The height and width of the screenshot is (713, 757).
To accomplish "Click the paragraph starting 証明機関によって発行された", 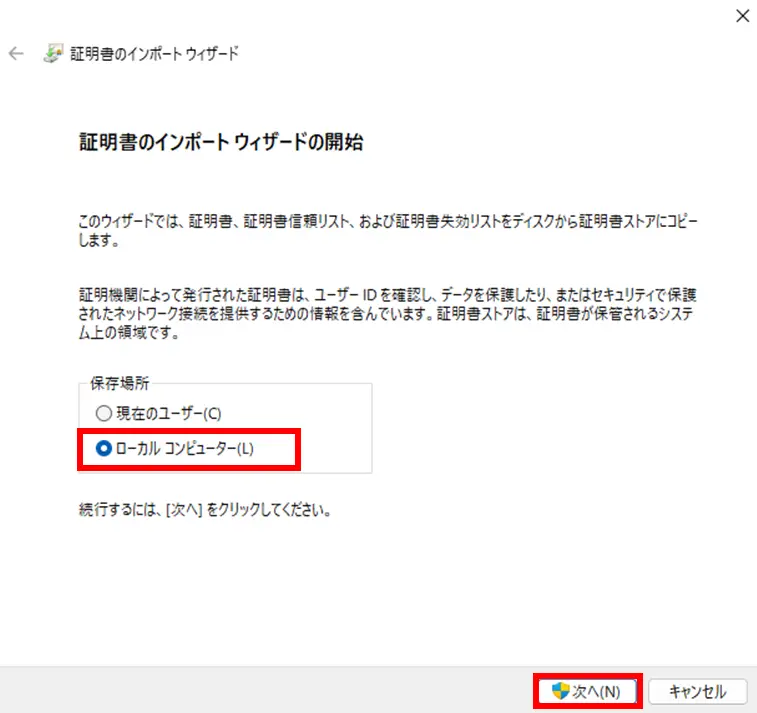I will 387,313.
